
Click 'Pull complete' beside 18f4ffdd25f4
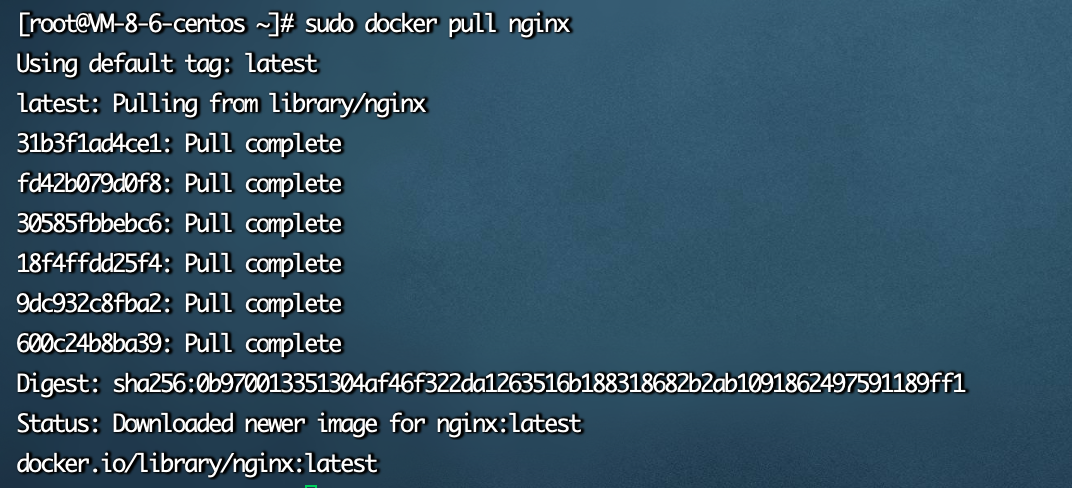coord(263,264)
